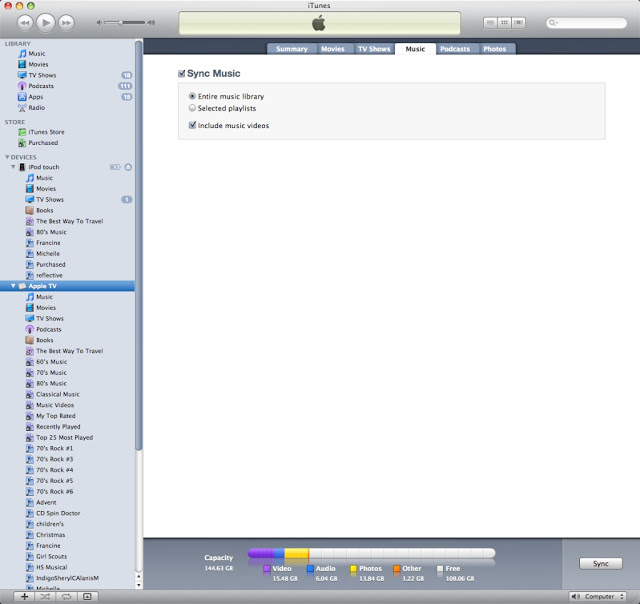The height and width of the screenshot is (604, 640).
Task: Open Movies in the Library section
Action: pyautogui.click(x=38, y=64)
